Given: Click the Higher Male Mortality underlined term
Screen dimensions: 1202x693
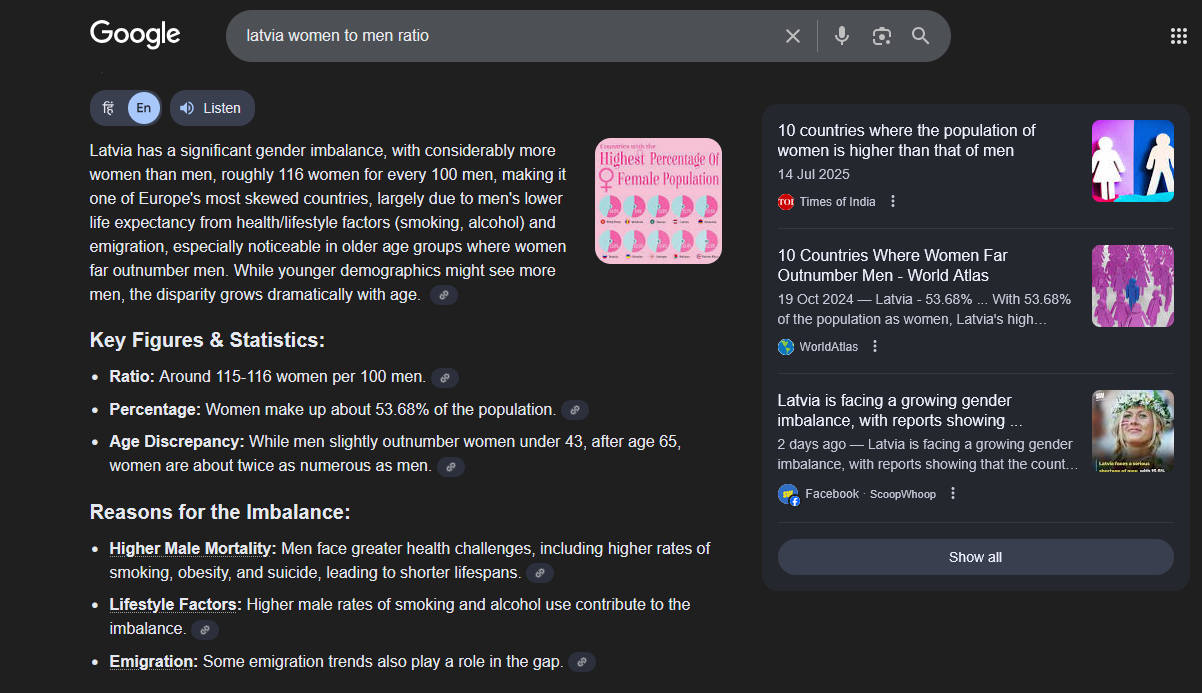Looking at the screenshot, I should tap(192, 549).
